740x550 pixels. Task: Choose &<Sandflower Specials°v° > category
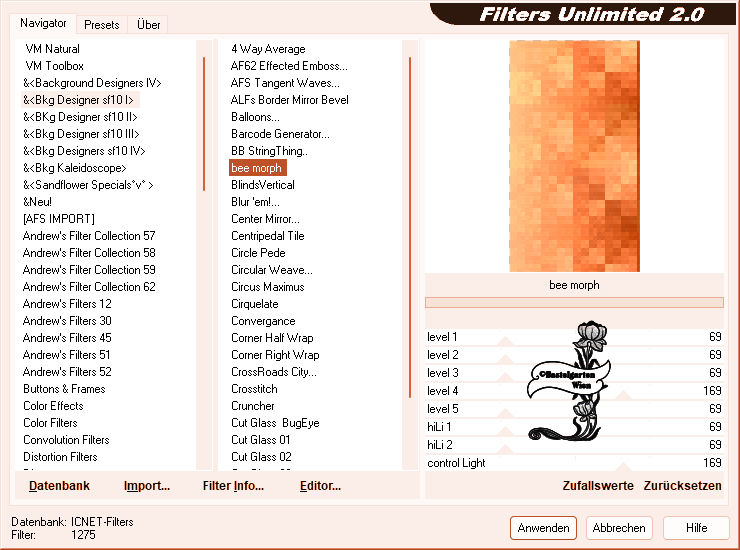88,185
